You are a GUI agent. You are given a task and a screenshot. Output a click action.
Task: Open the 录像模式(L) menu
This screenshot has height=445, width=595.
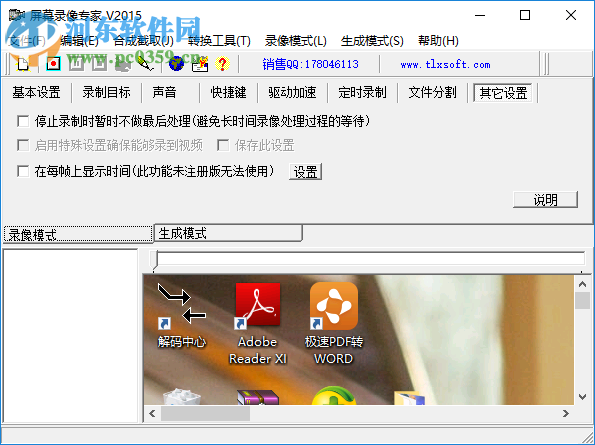[296, 41]
